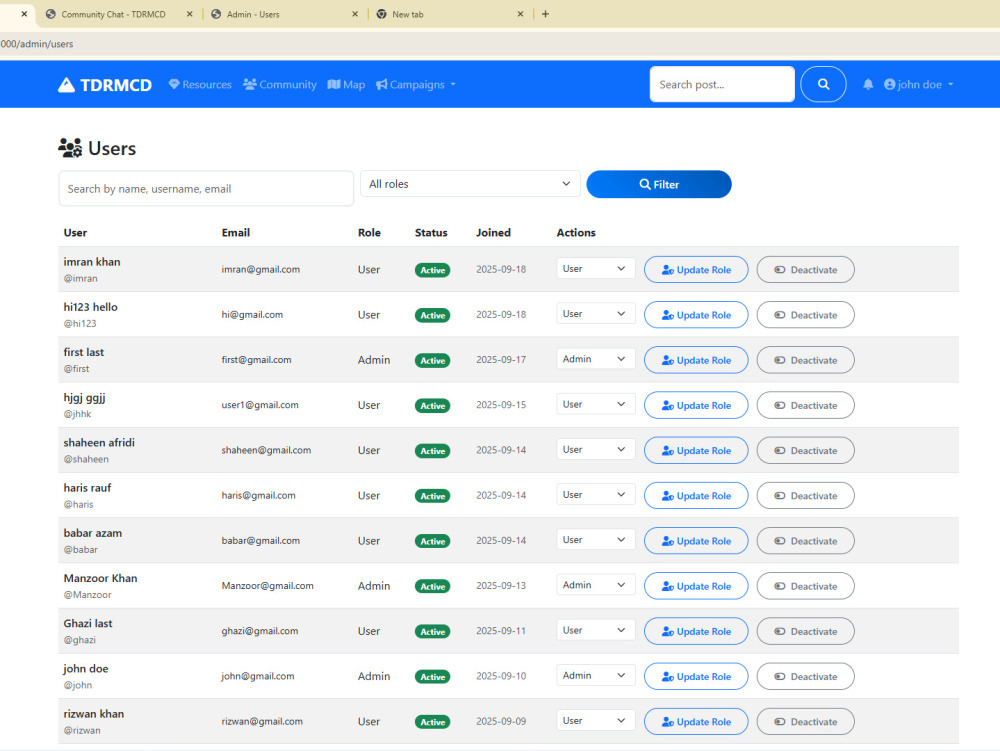The width and height of the screenshot is (1000, 751).
Task: Click the browser address bar URL
Action: click(37, 44)
